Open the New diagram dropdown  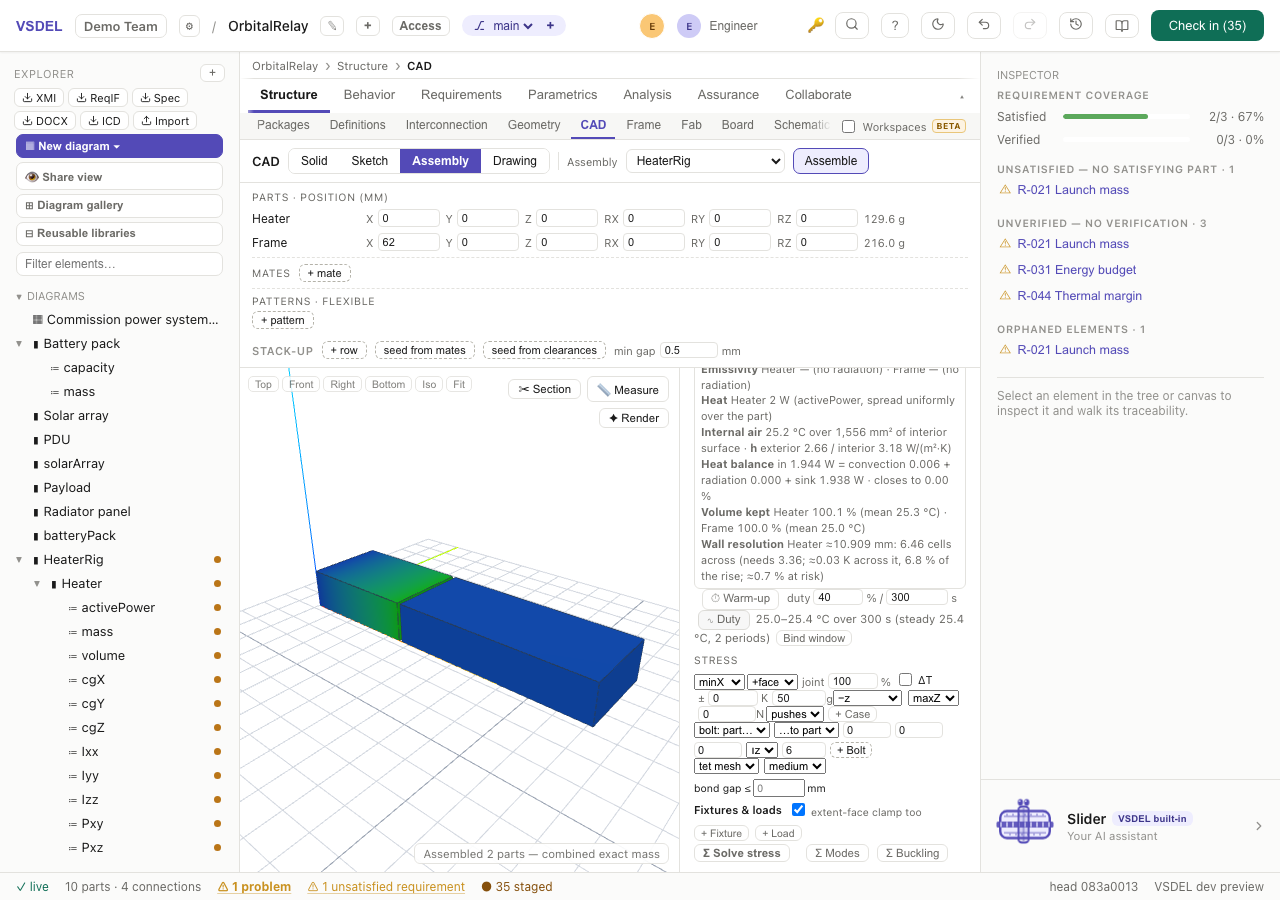(119, 146)
